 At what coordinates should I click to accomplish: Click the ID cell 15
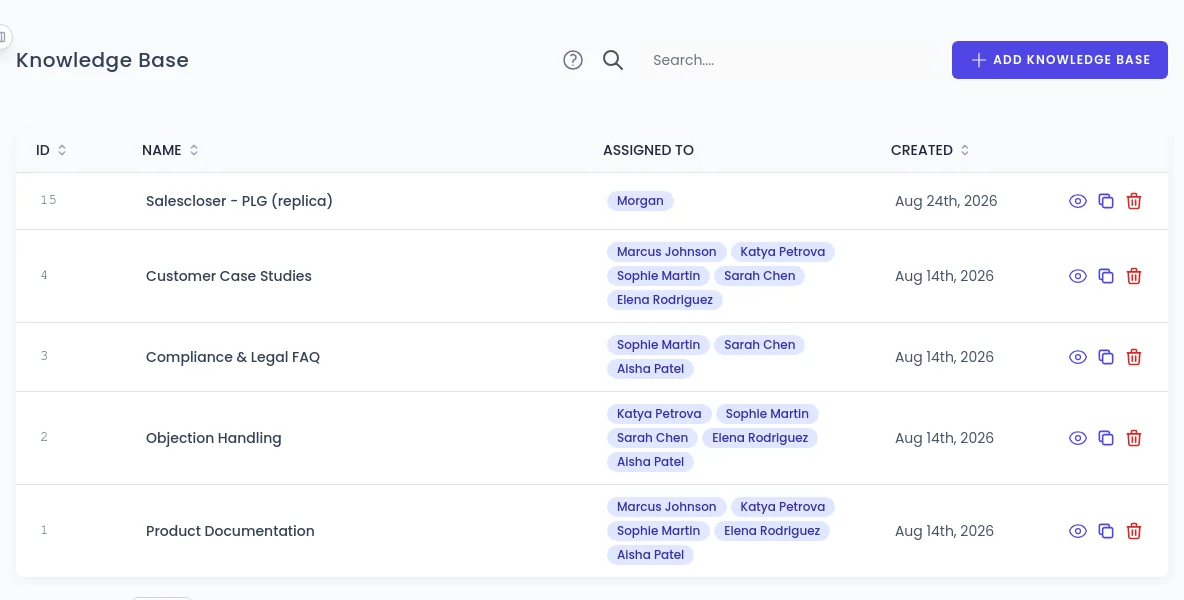(48, 200)
